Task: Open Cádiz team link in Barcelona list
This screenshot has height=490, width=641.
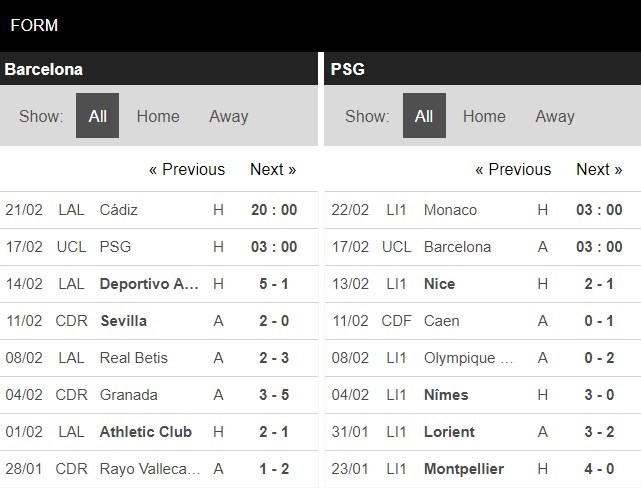Action: click(119, 210)
